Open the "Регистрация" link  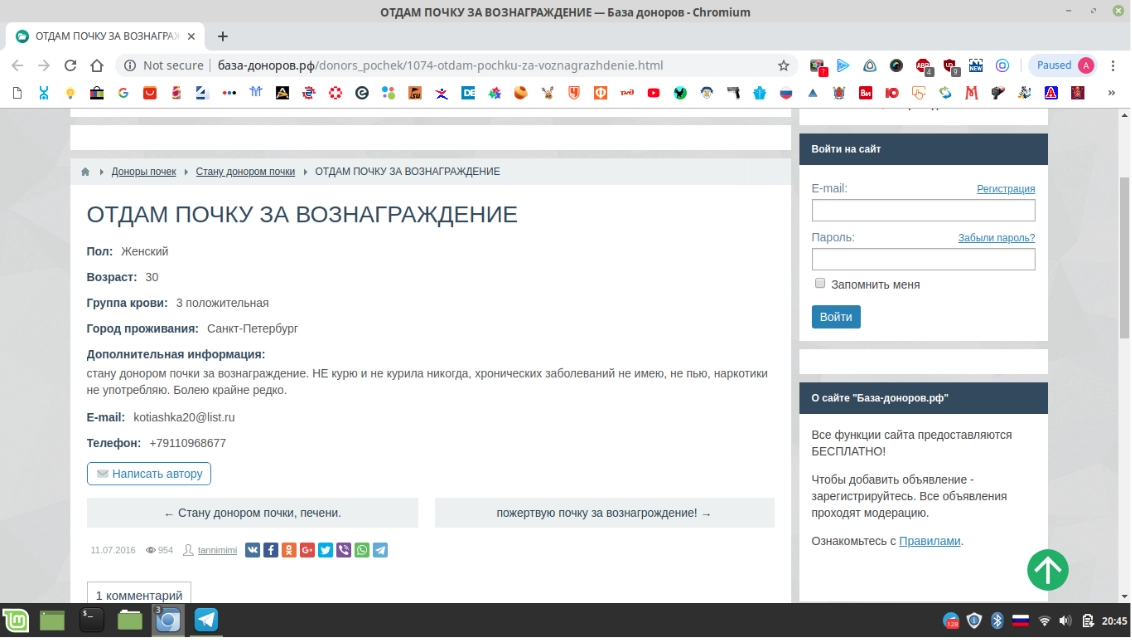point(1005,189)
